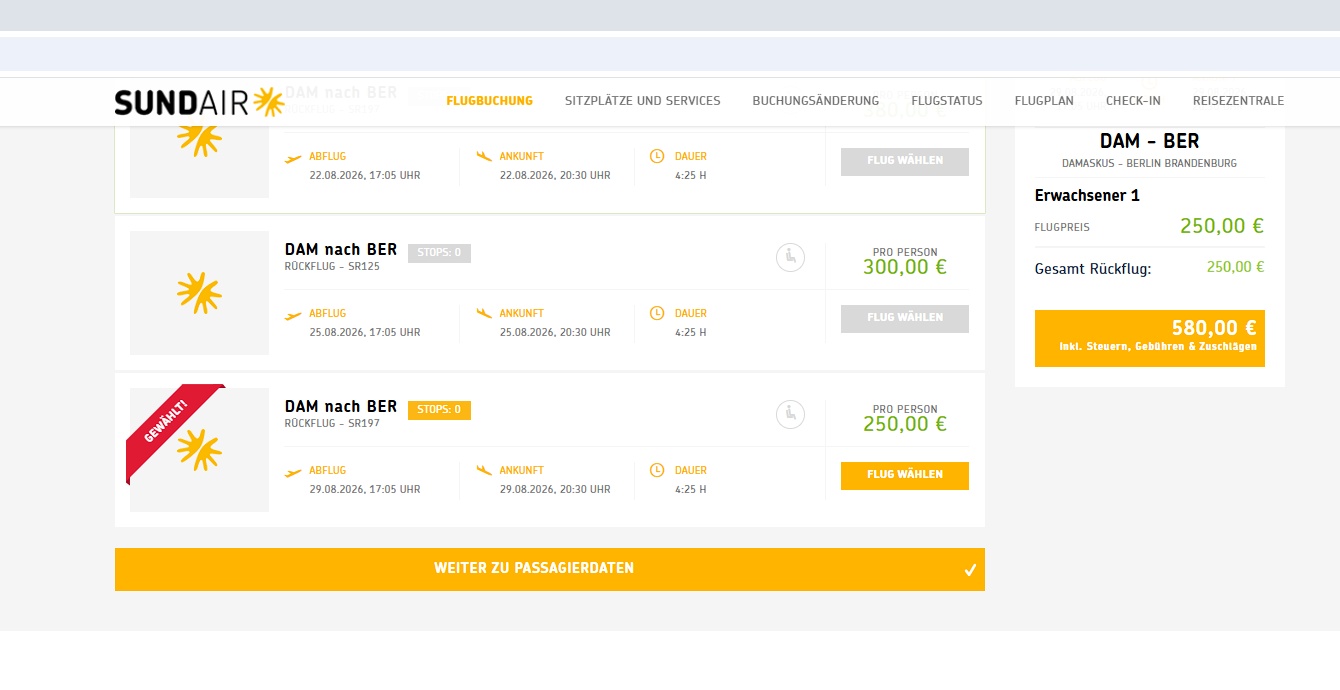The image size is (1340, 690).
Task: Click Stops: 0 badge on SR197
Action: [439, 410]
